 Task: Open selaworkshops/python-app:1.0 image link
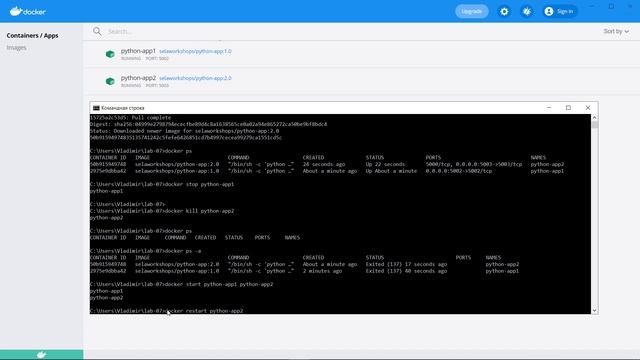(196, 51)
